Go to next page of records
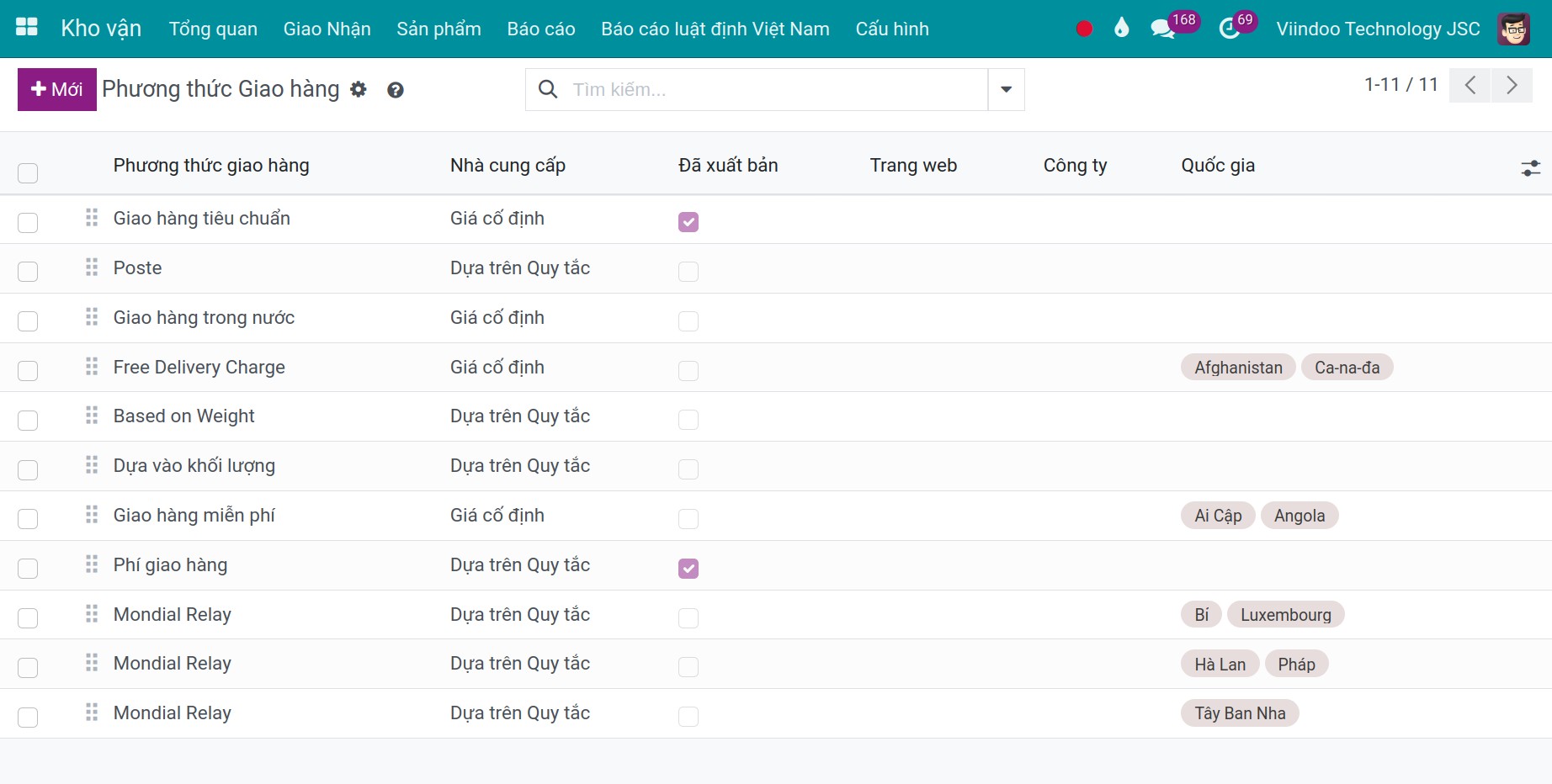 click(1512, 85)
